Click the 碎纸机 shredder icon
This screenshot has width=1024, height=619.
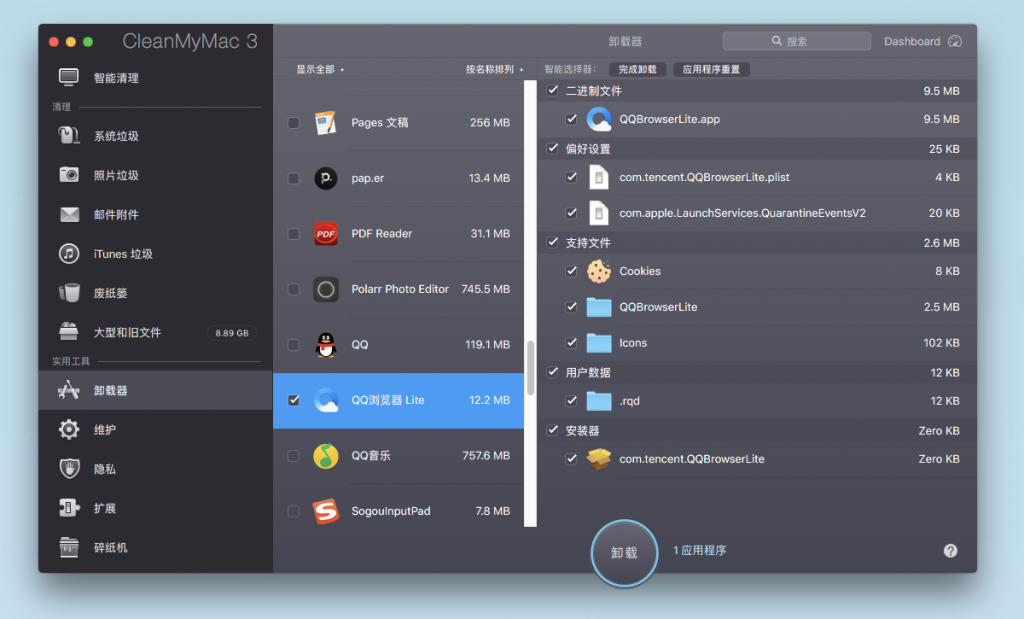69,547
